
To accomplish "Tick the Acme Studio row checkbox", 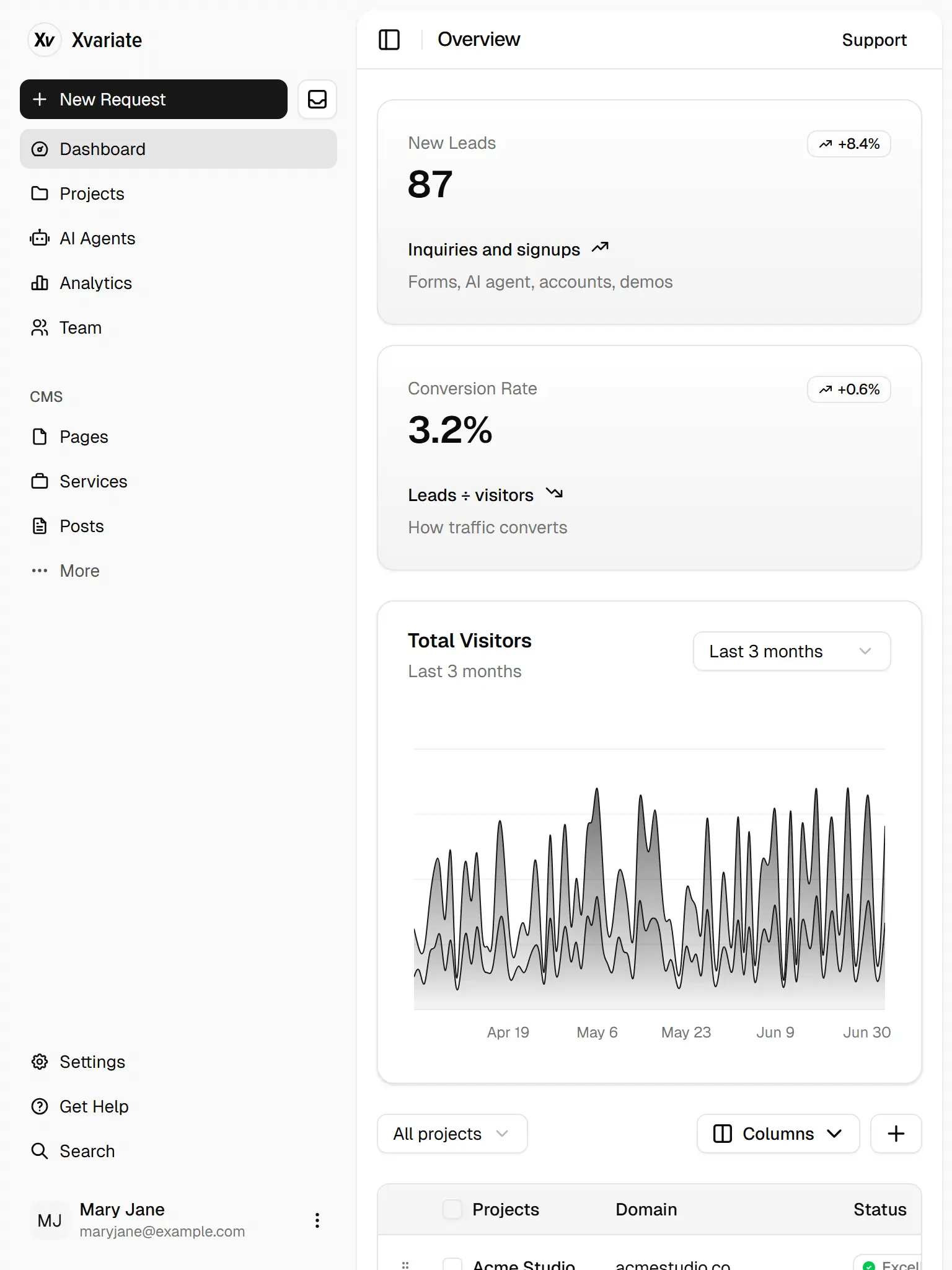I will click(452, 1264).
